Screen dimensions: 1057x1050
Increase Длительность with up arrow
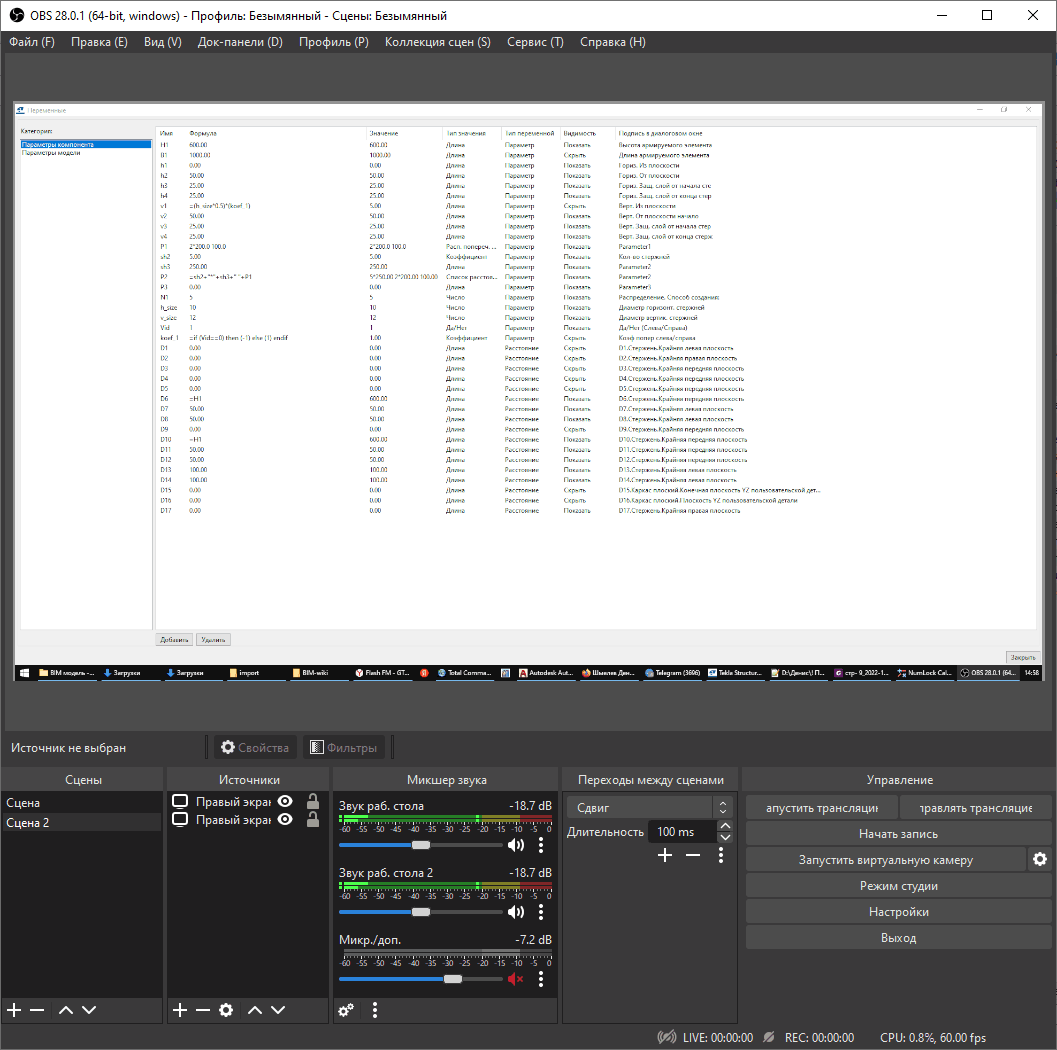click(x=725, y=826)
